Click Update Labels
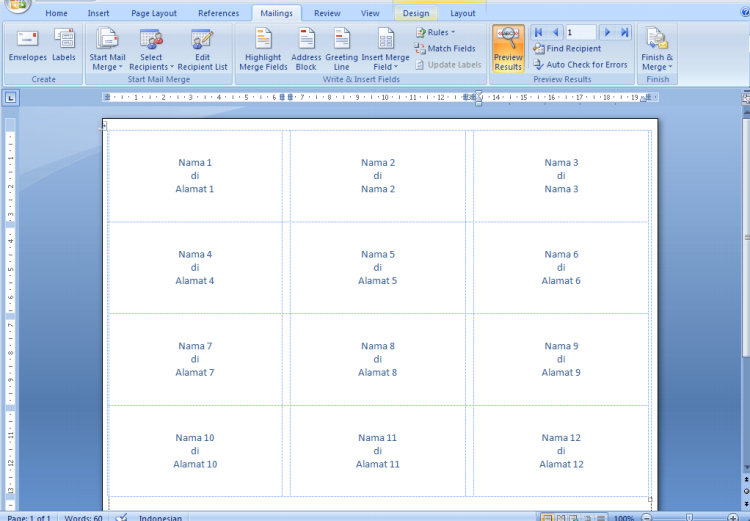Viewport: 750px width, 521px height. pos(448,65)
